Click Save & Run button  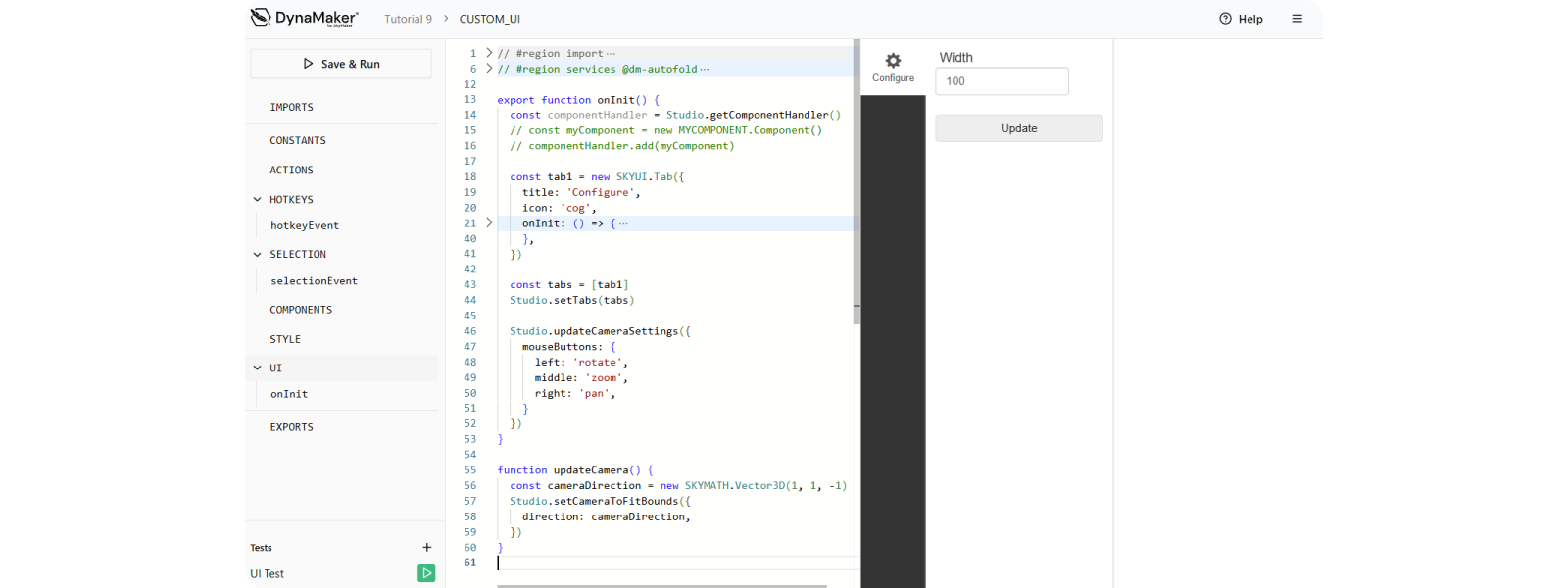(341, 64)
